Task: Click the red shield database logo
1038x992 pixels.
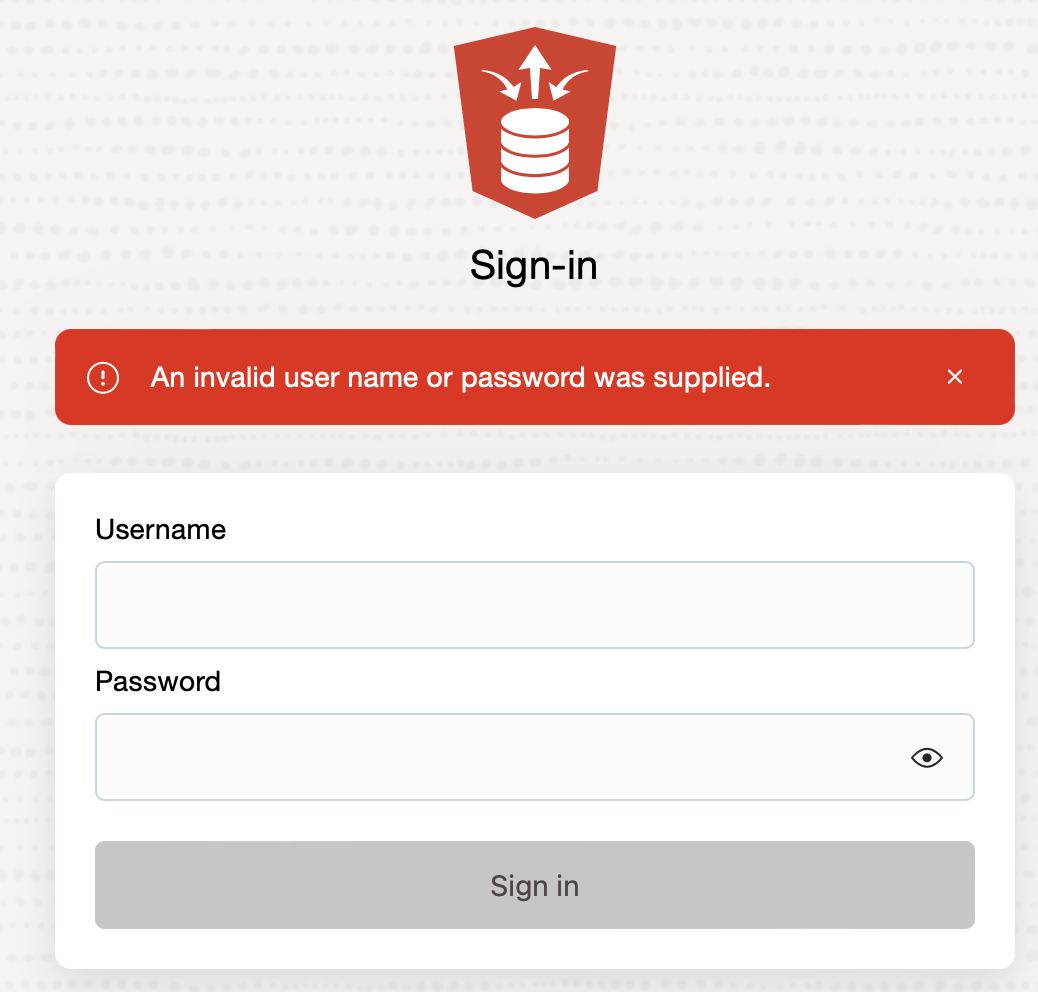Action: (x=535, y=122)
